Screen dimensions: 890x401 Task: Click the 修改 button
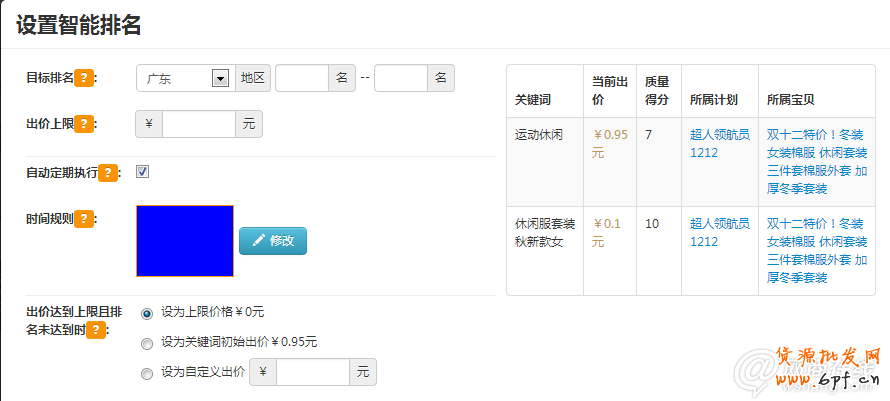(x=273, y=241)
